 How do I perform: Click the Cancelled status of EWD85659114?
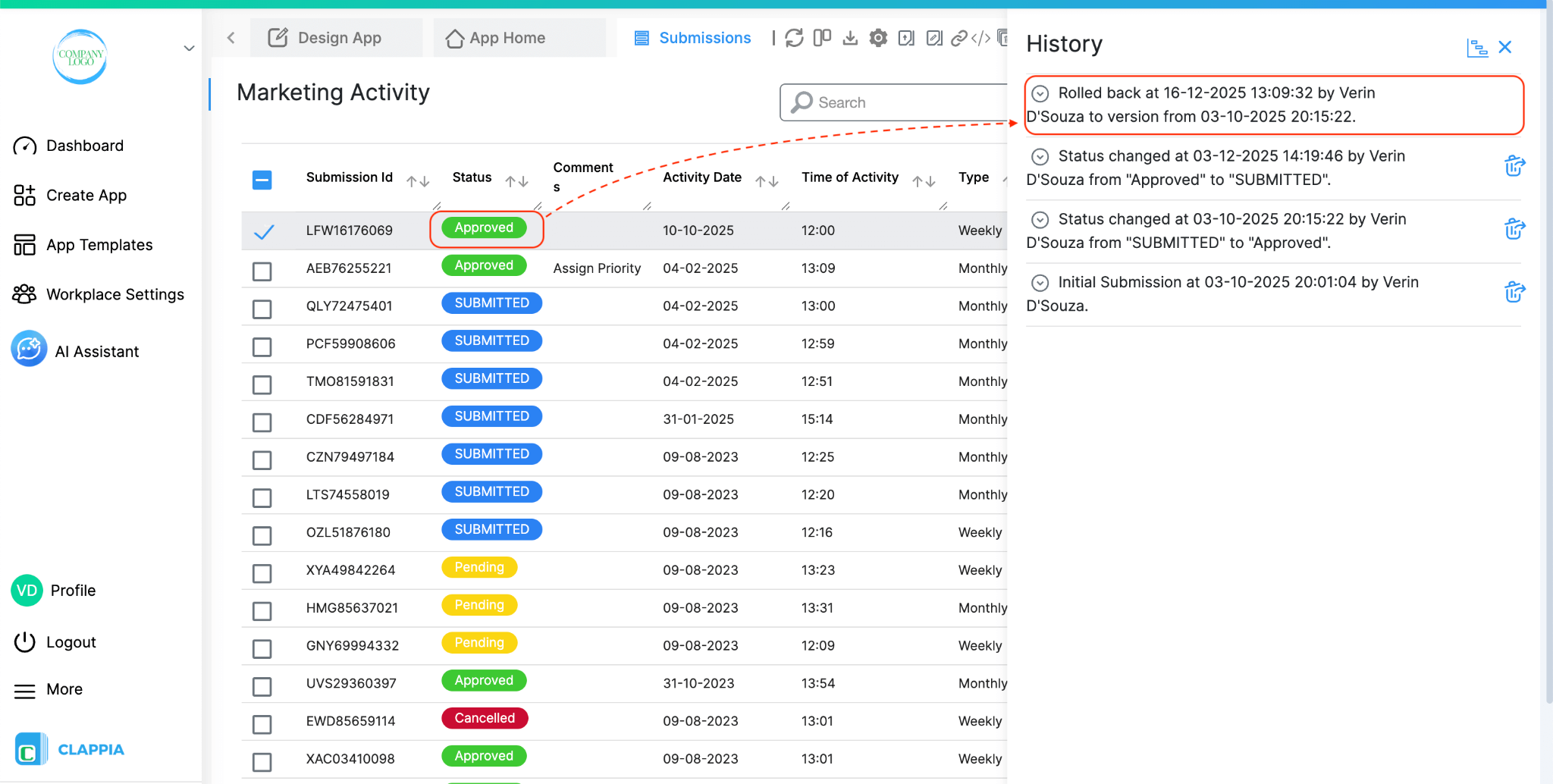485,718
